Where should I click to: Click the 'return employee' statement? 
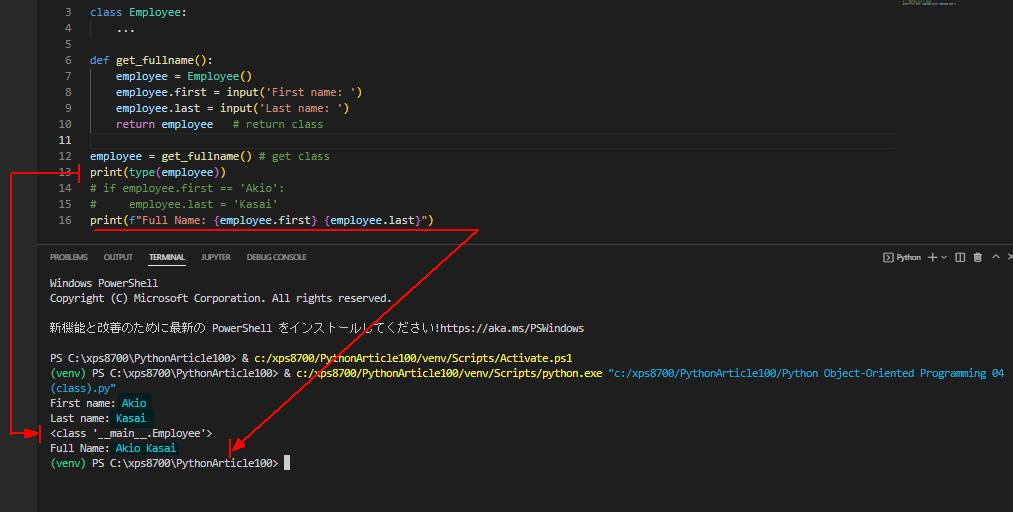click(164, 125)
